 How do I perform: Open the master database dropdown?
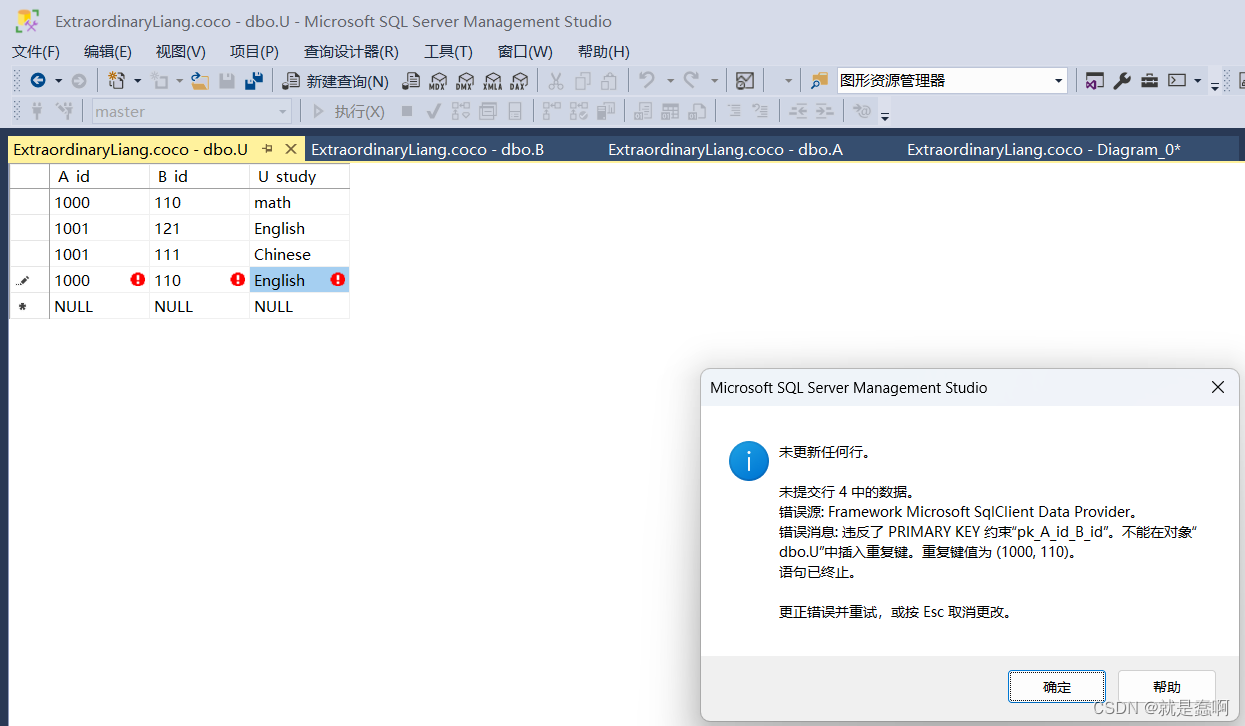[284, 111]
